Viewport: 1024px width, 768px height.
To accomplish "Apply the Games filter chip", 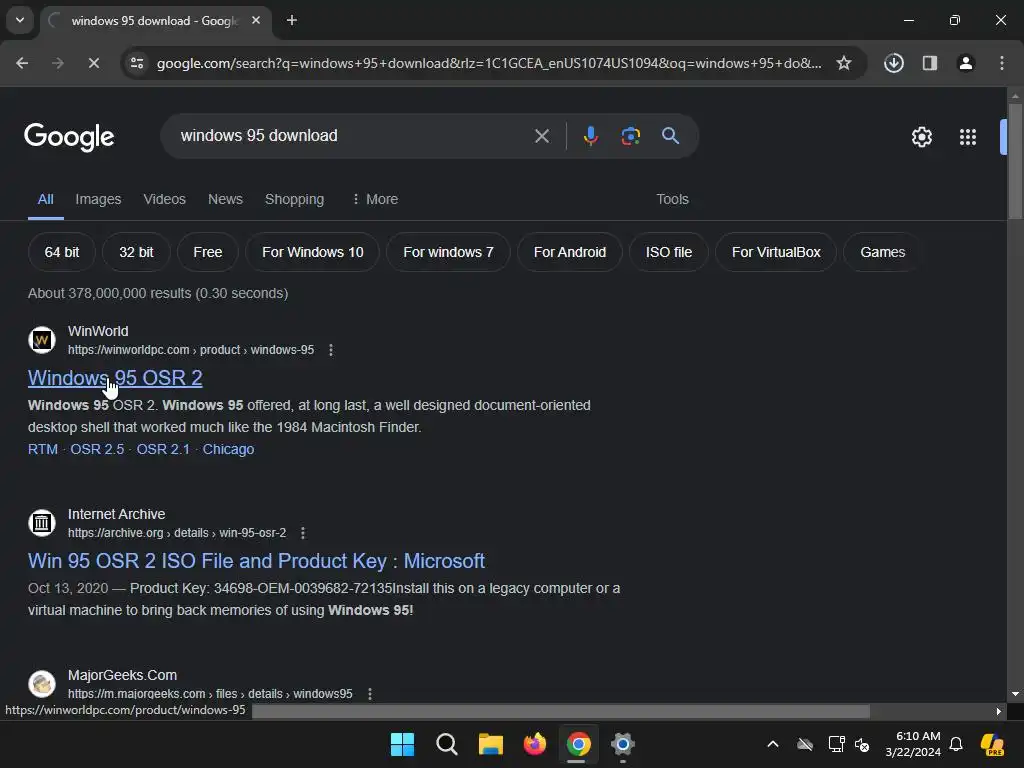I will (x=882, y=252).
